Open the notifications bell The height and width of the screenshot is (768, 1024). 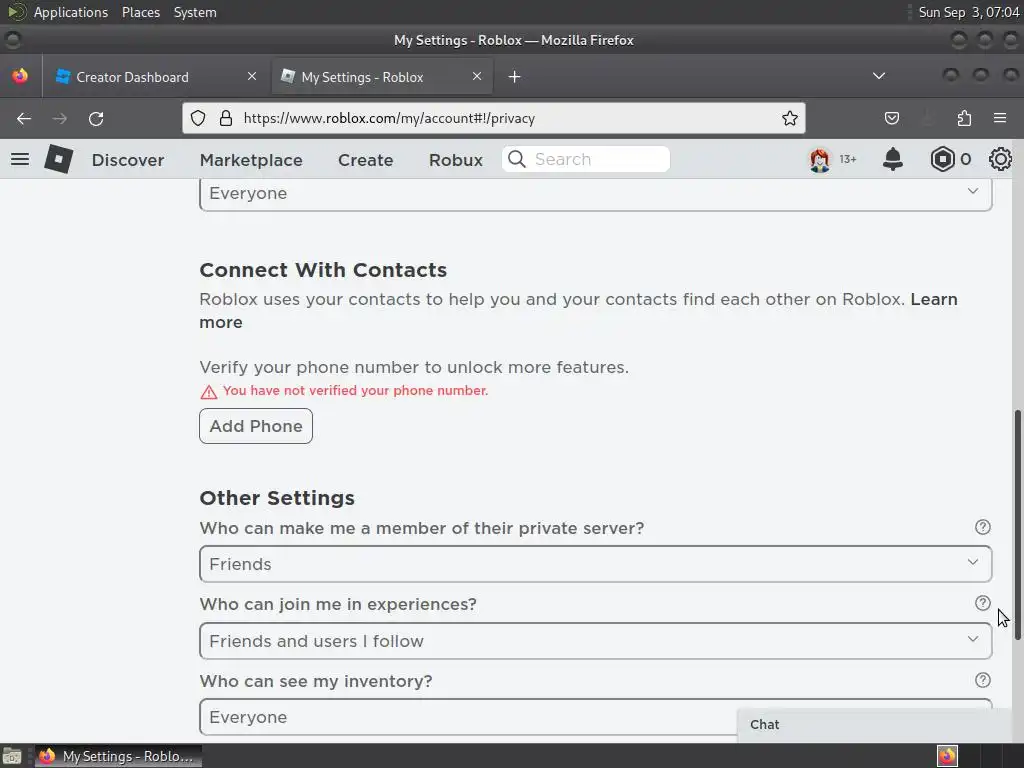tap(893, 159)
